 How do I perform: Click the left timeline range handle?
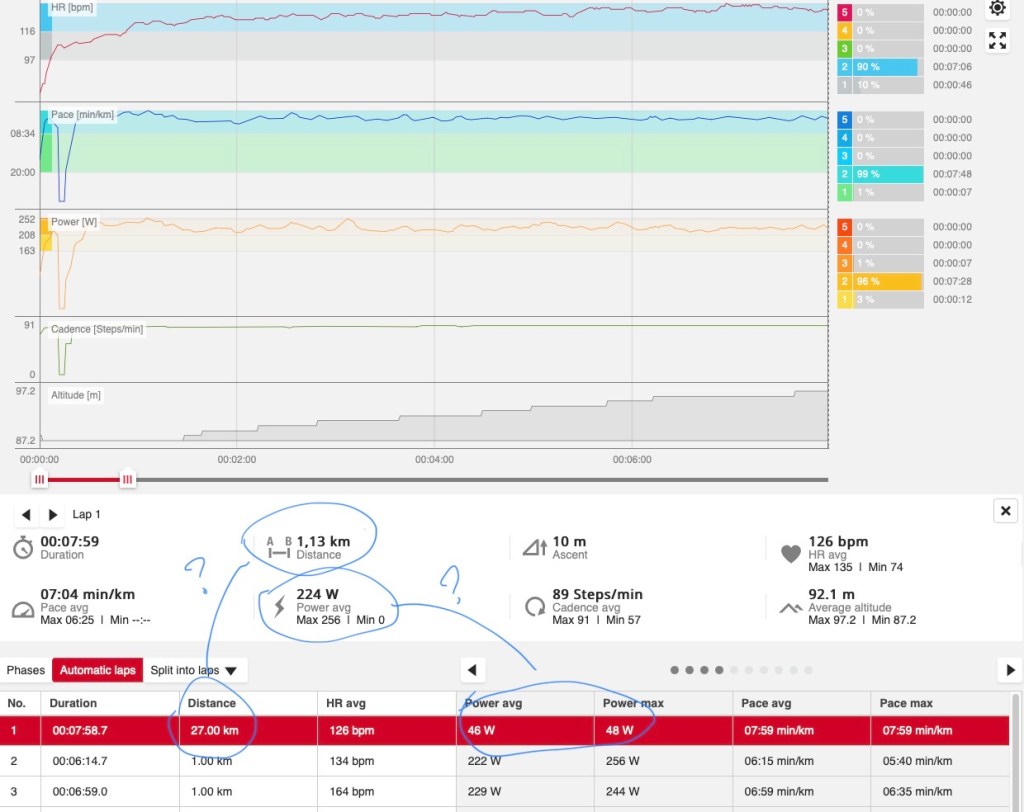pyautogui.click(x=40, y=480)
